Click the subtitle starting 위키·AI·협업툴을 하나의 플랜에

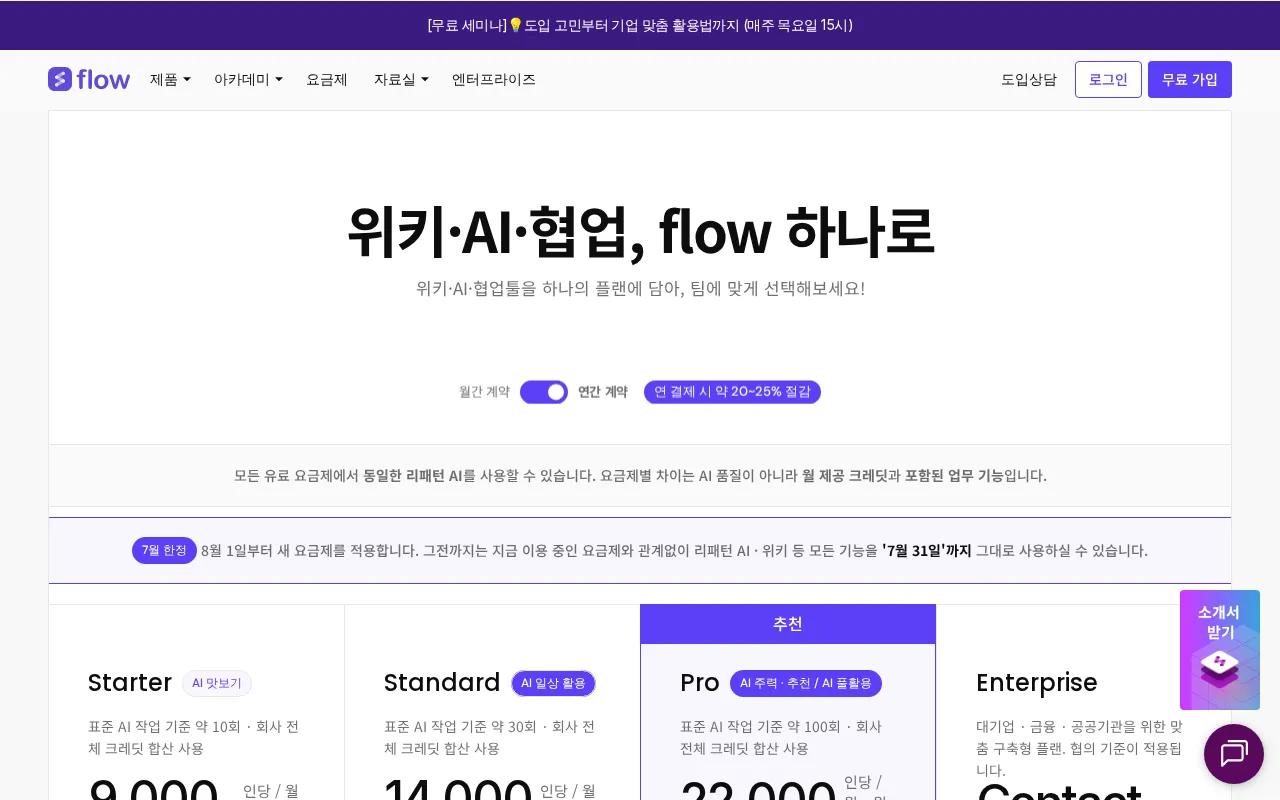point(640,288)
